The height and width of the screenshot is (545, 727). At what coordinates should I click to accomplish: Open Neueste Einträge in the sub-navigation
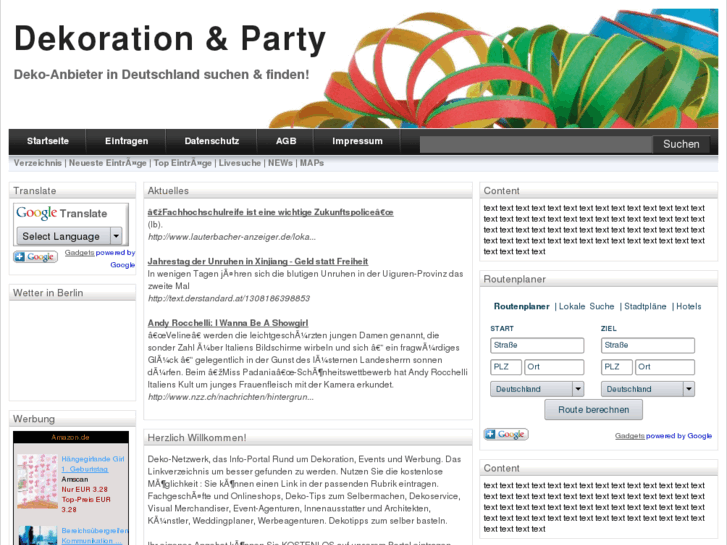point(108,163)
